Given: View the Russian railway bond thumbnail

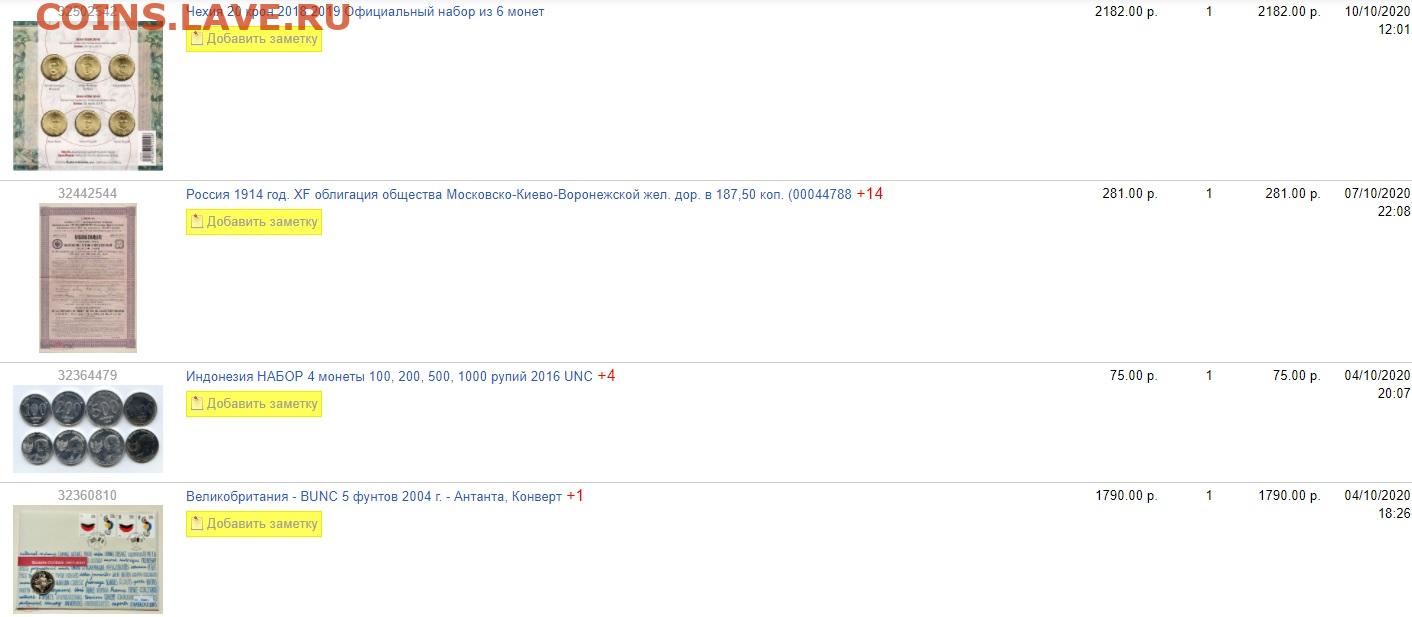Looking at the screenshot, I should (x=88, y=278).
